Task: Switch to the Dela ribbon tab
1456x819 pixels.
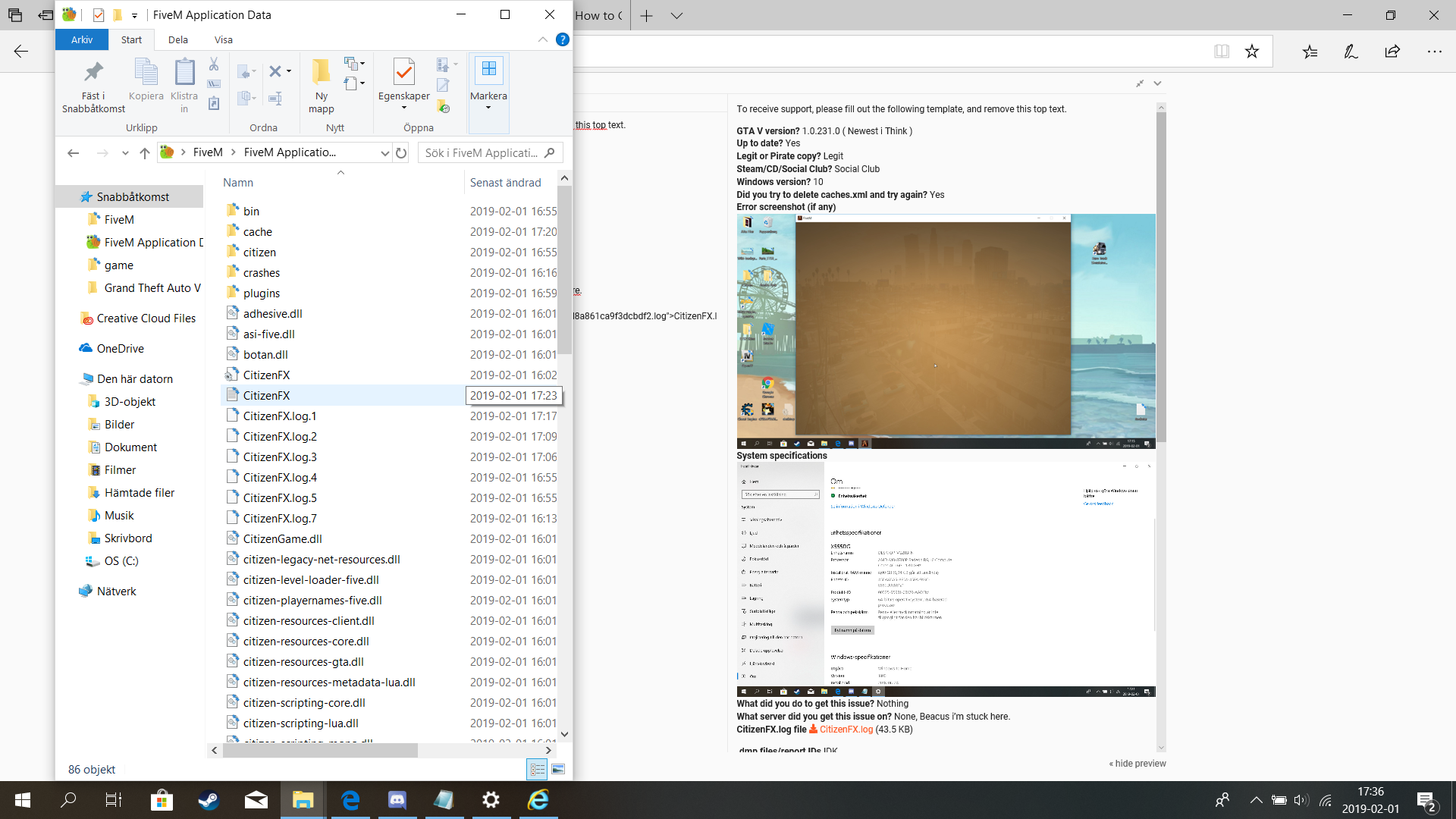Action: coord(178,39)
